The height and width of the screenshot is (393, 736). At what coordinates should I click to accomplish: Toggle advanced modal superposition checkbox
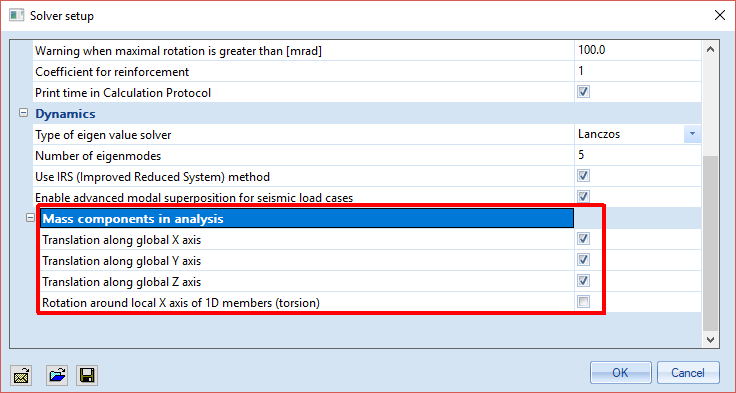click(583, 196)
